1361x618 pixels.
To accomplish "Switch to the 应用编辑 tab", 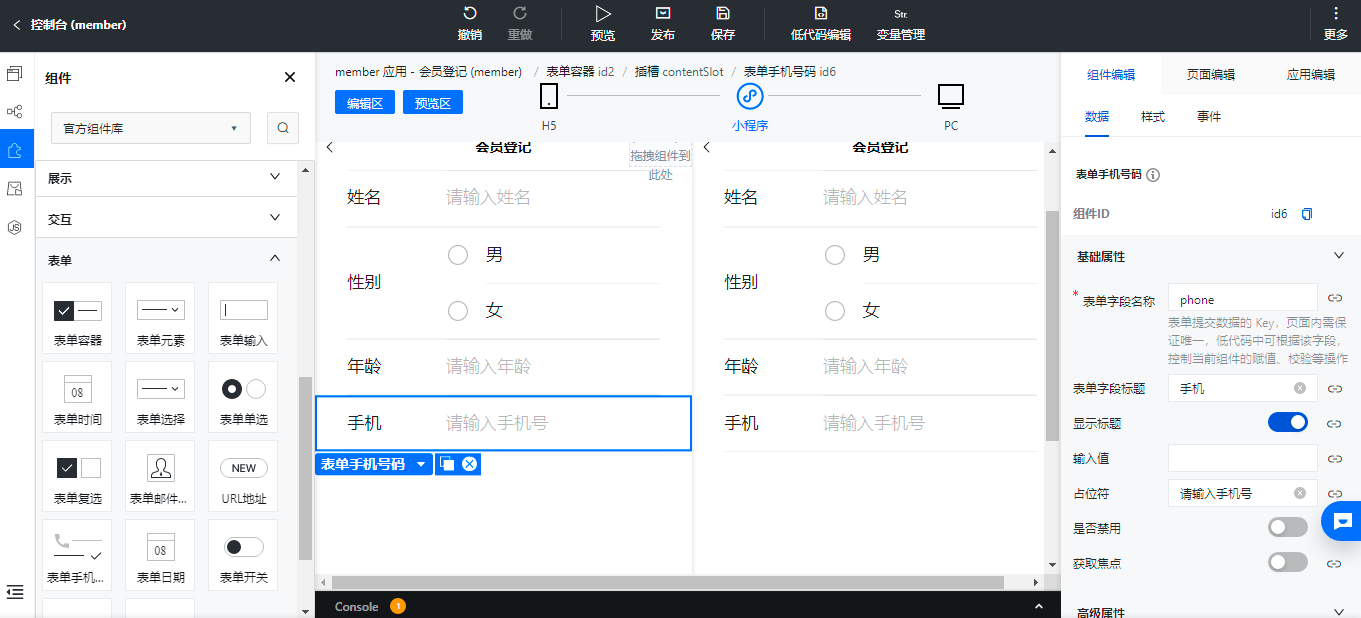I will click(1311, 75).
